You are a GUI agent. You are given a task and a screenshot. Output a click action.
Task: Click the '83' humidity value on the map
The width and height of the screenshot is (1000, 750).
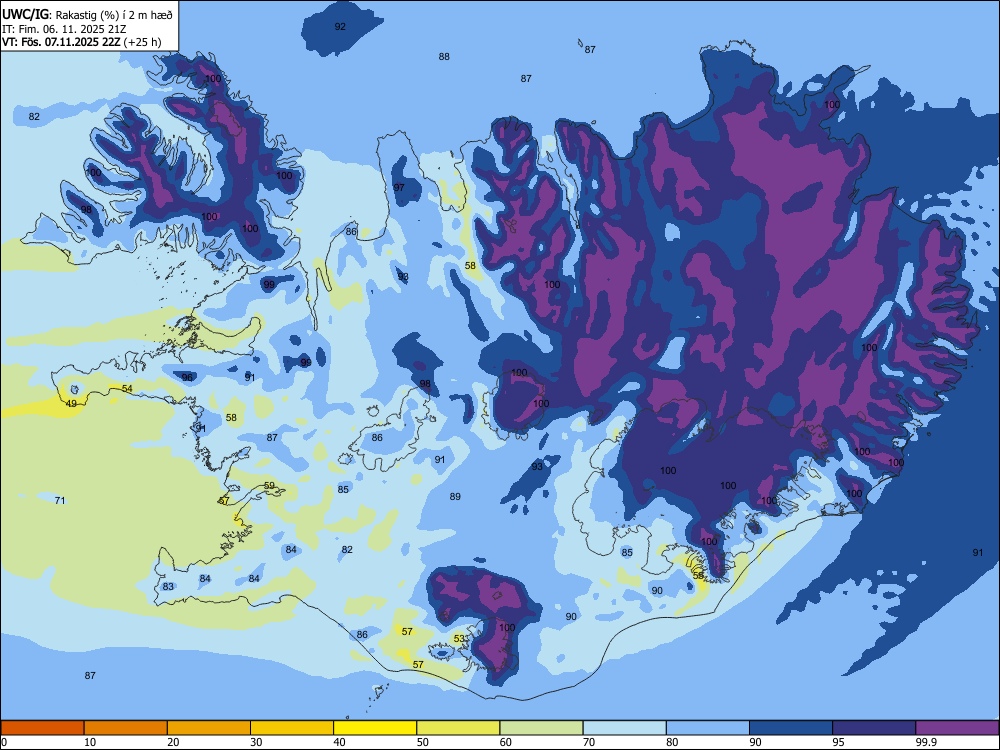tap(168, 586)
